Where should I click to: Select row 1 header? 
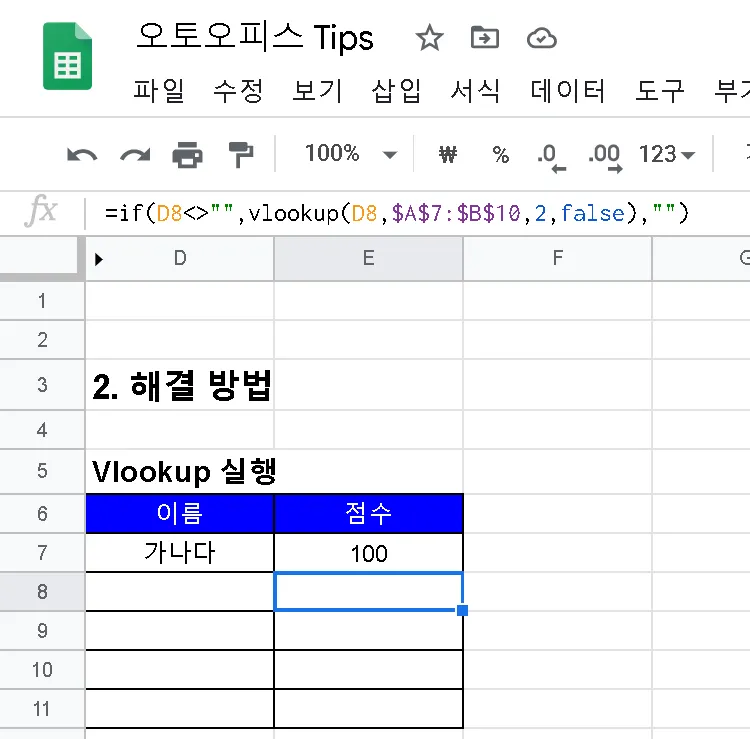[42, 301]
